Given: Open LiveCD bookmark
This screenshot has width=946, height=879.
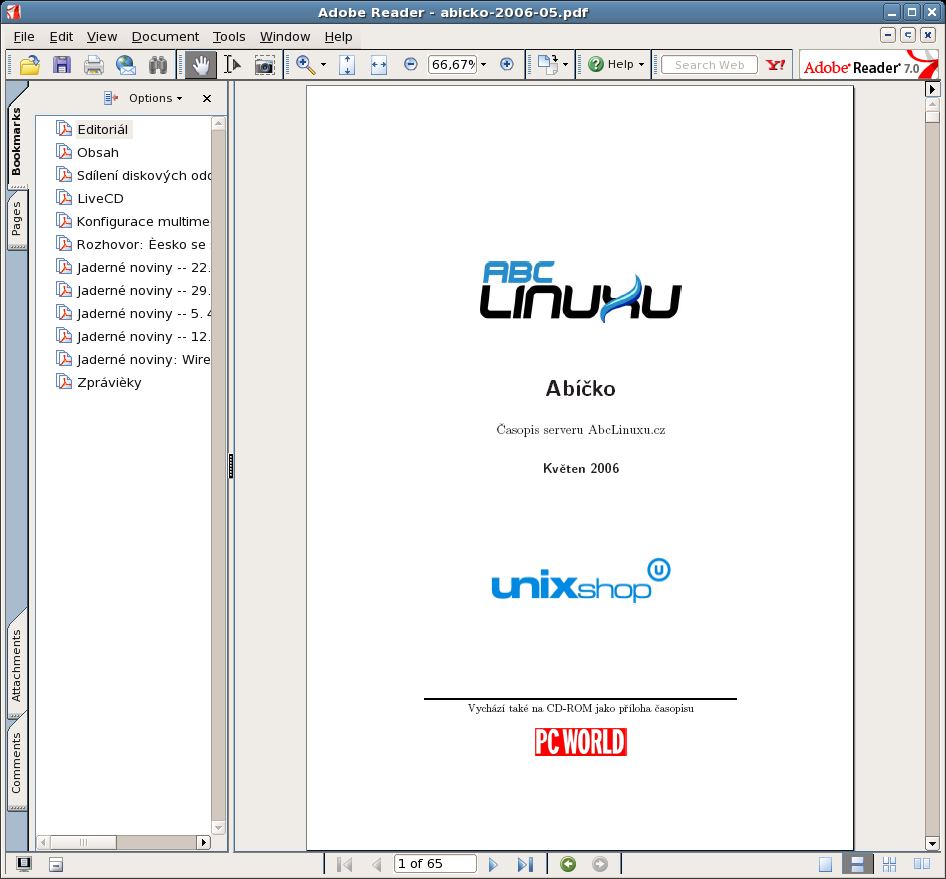Looking at the screenshot, I should click(x=100, y=198).
